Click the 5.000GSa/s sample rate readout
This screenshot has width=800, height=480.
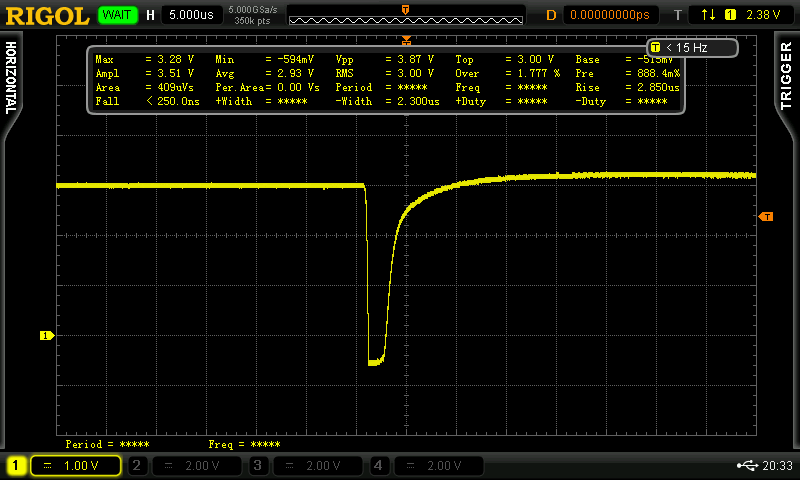pyautogui.click(x=253, y=10)
